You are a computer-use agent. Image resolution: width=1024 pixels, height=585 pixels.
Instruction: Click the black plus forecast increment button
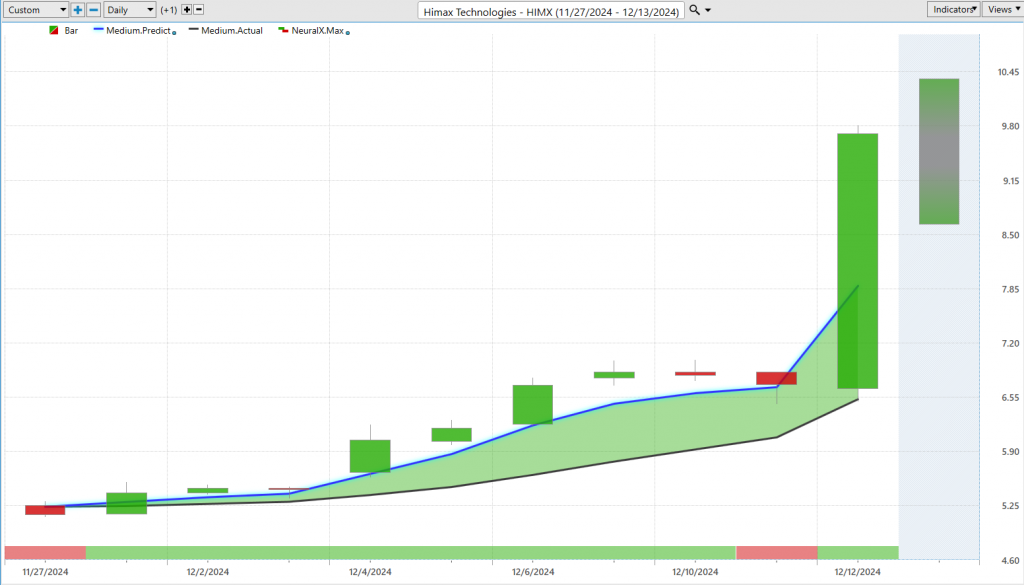click(187, 10)
